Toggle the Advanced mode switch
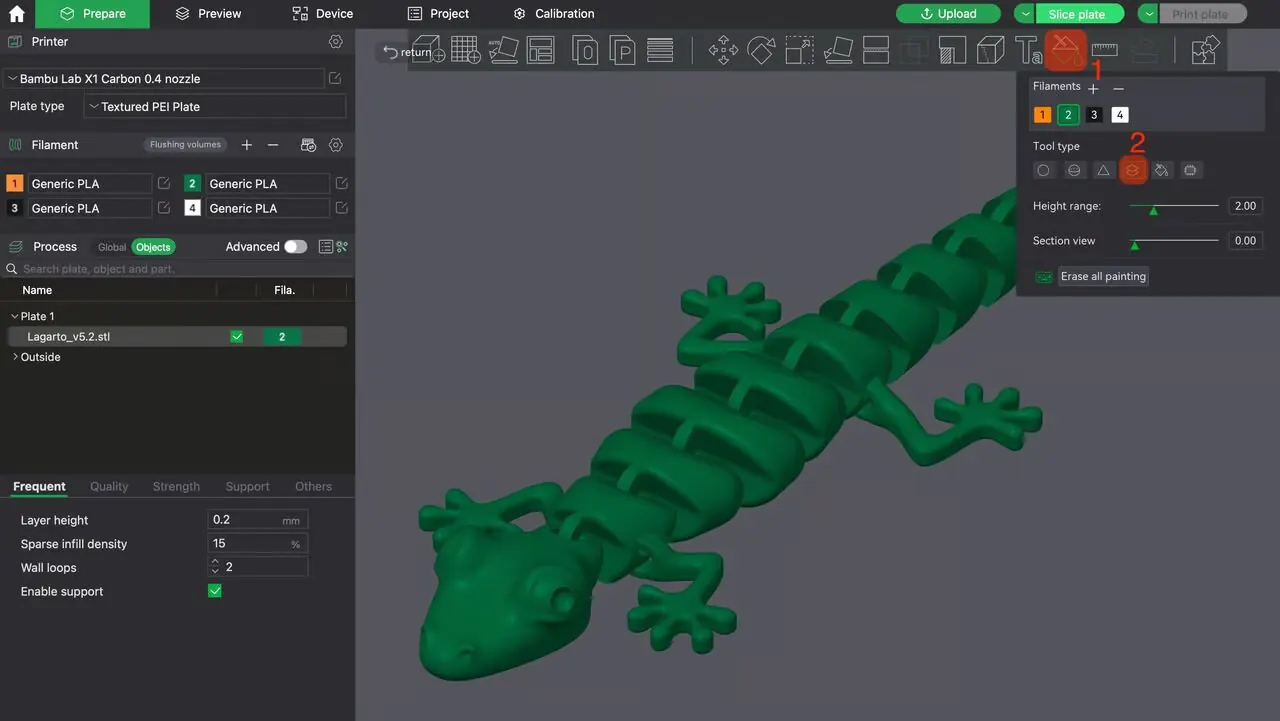Viewport: 1280px width, 721px height. (295, 247)
